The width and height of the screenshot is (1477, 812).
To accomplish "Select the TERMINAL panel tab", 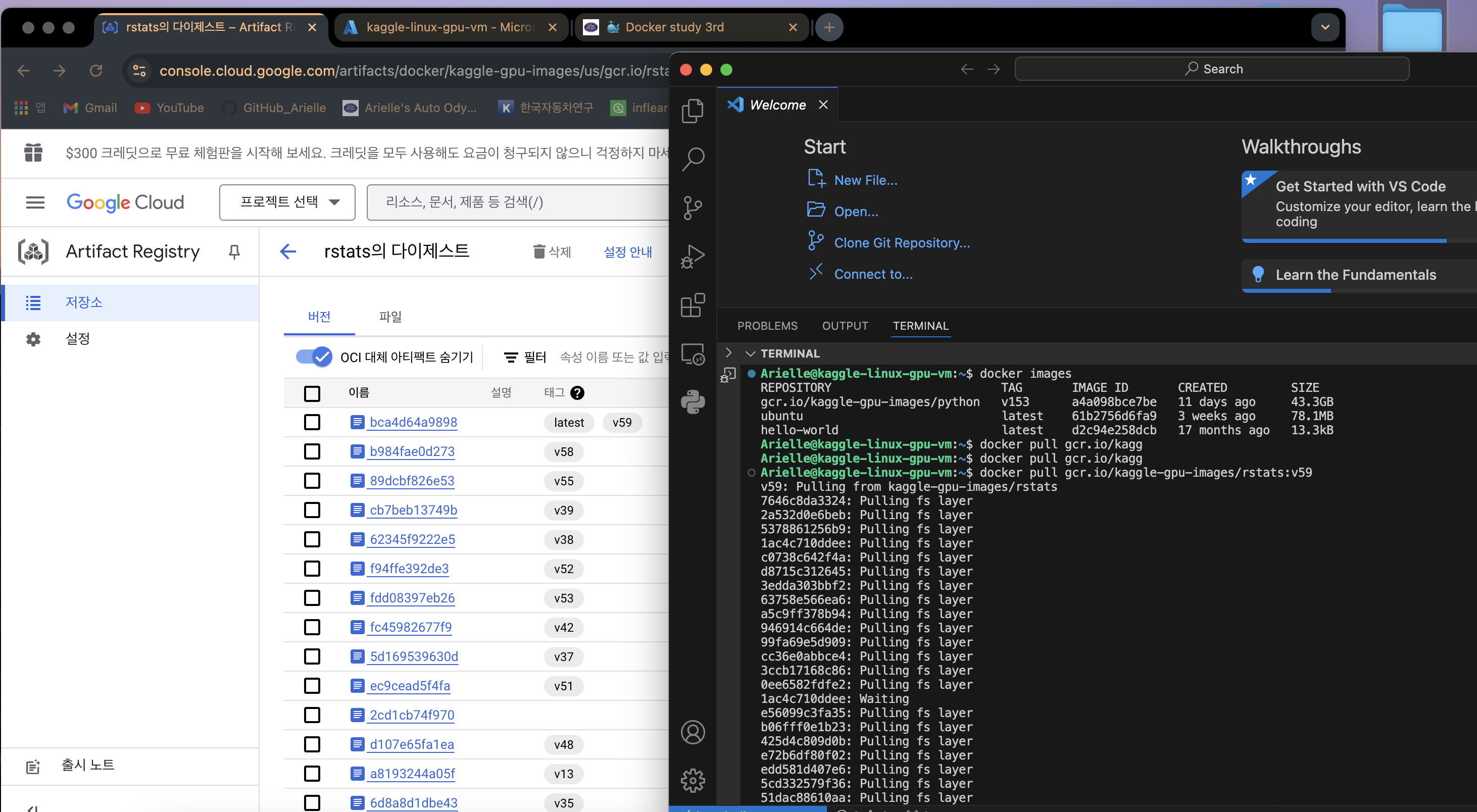I will (920, 326).
